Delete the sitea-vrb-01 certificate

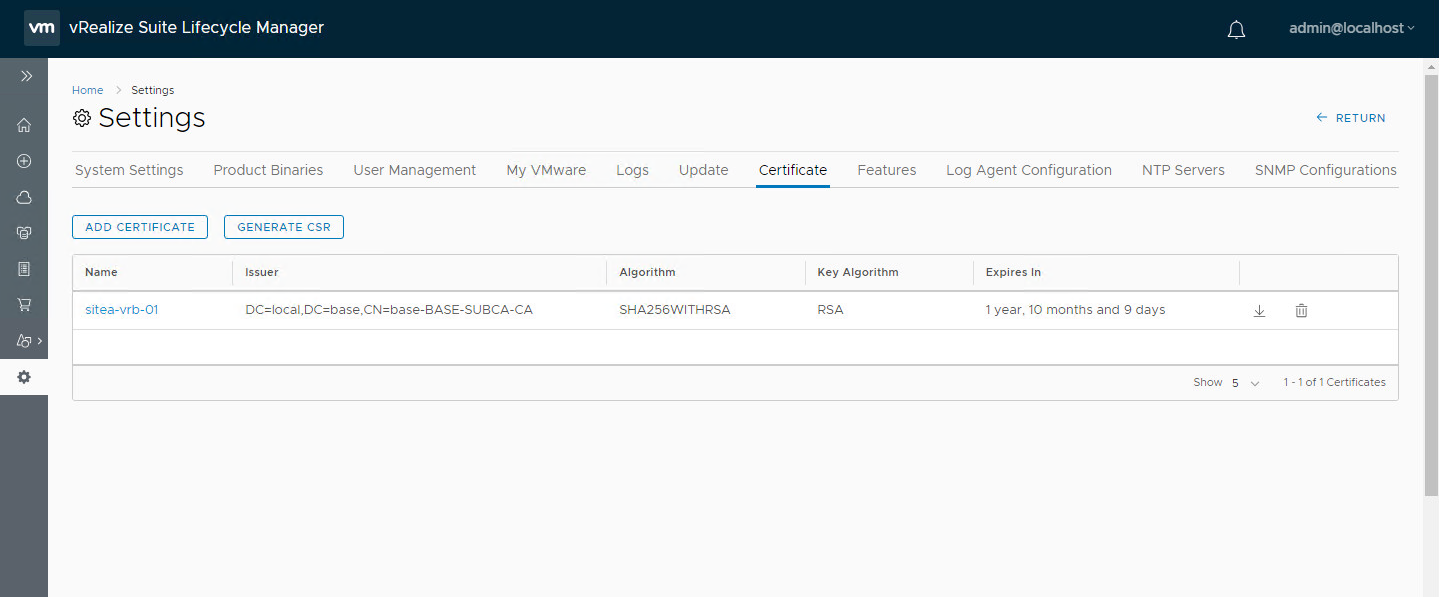tap(1301, 311)
